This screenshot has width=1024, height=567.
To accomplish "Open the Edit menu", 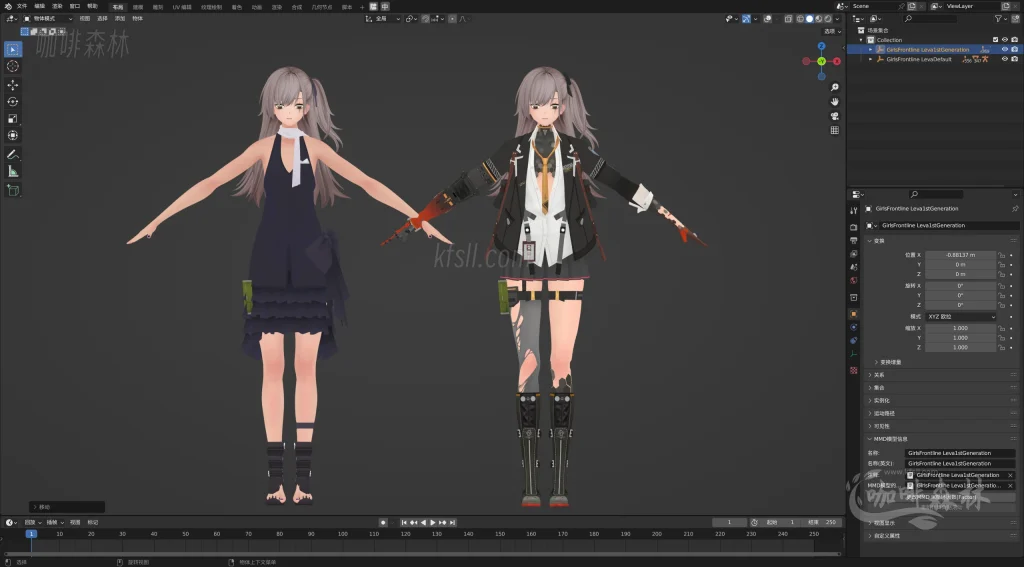I will (40, 6).
